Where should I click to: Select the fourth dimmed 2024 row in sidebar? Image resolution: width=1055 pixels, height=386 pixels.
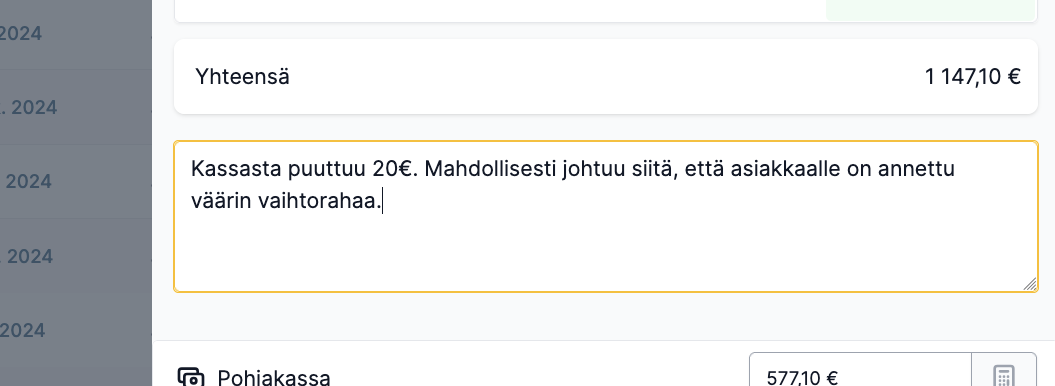[75, 256]
